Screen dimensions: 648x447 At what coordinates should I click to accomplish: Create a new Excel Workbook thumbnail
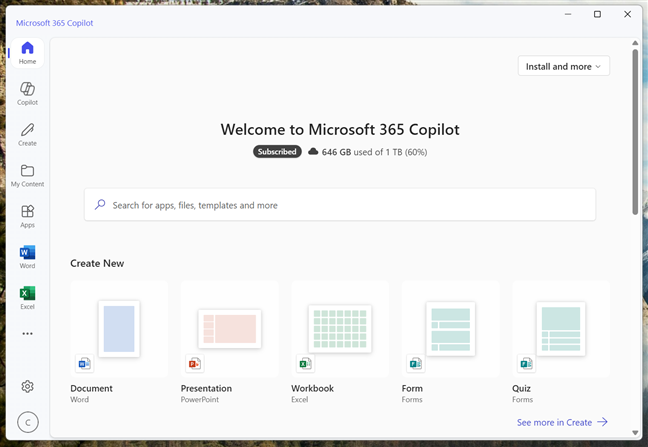click(x=340, y=329)
